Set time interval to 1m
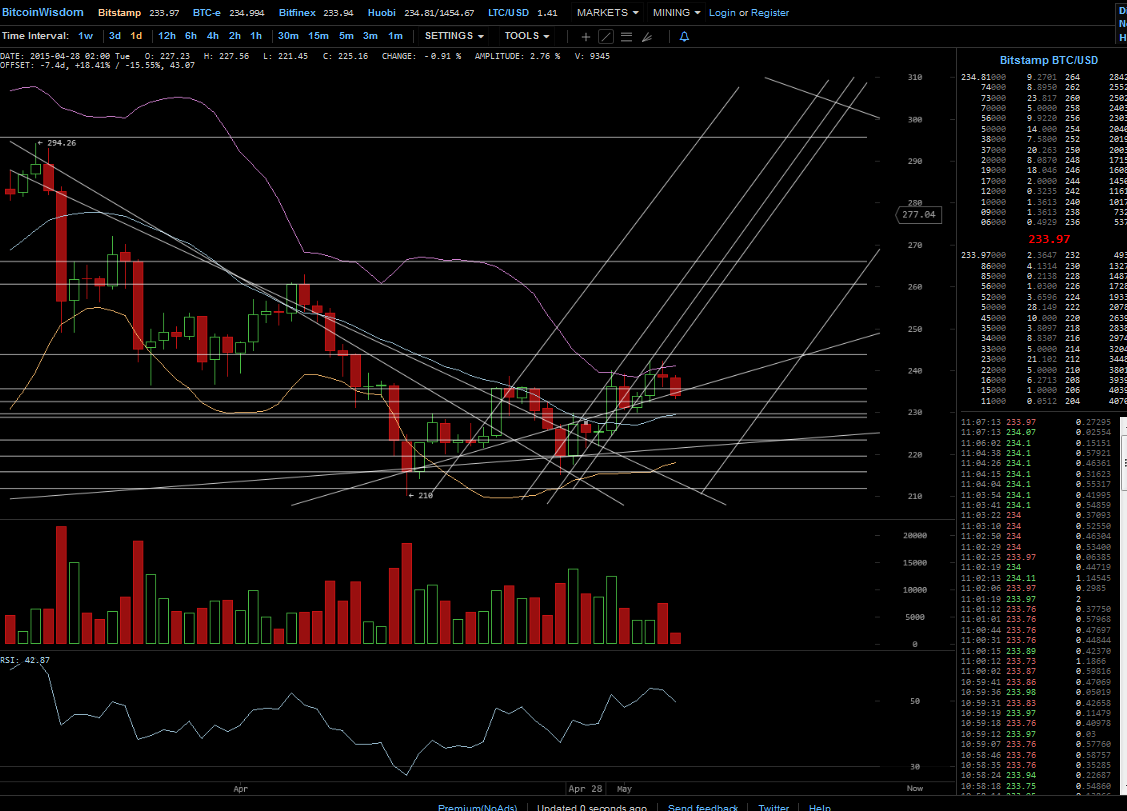 (x=395, y=36)
